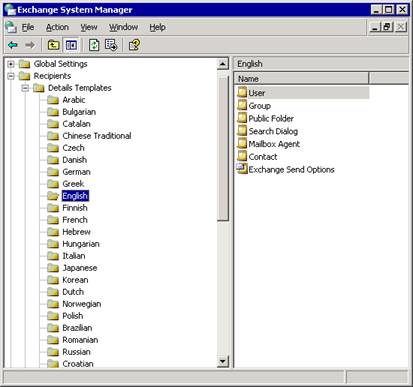The width and height of the screenshot is (413, 387).
Task: Select the Greek language folder
Action: 73,184
